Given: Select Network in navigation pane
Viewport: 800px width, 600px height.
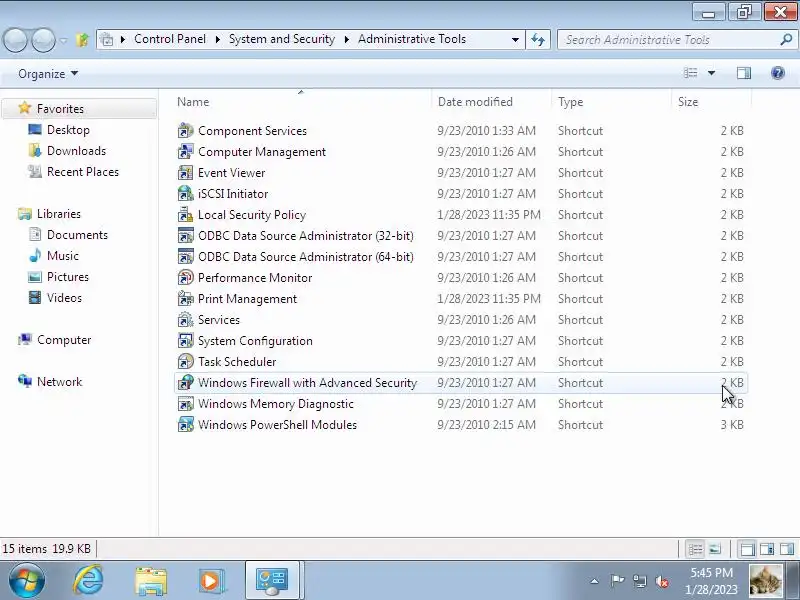Looking at the screenshot, I should coord(59,382).
